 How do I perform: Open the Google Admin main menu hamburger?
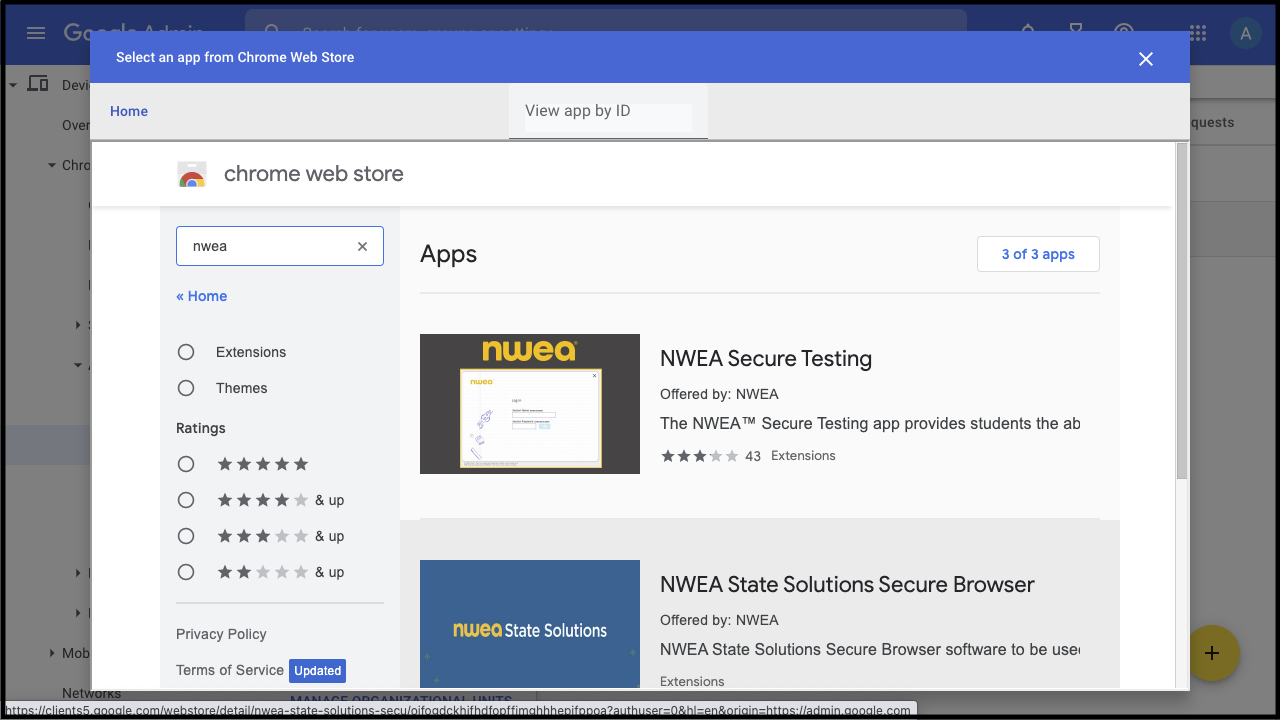tap(36, 33)
